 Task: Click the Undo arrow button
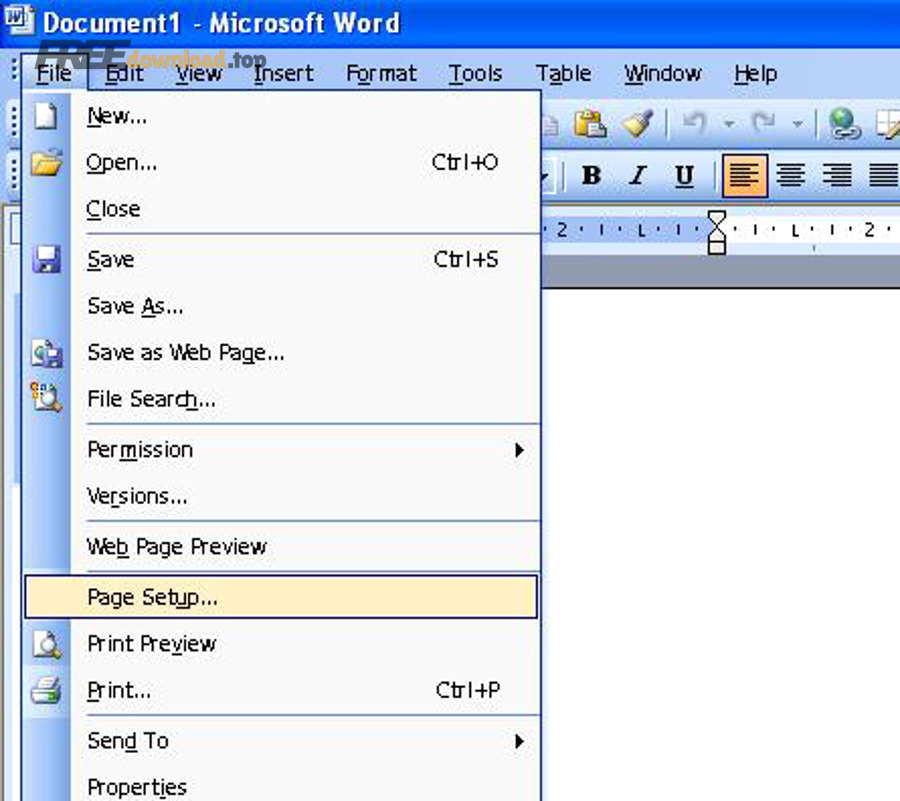[695, 123]
